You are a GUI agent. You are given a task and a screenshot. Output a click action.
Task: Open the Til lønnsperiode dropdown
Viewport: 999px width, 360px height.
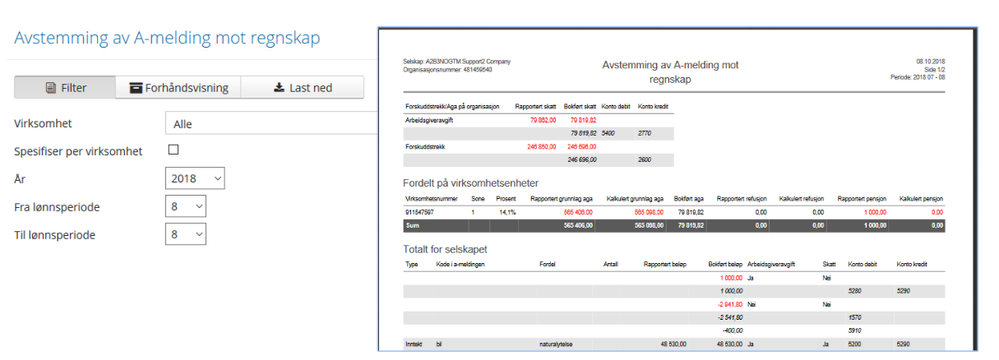185,234
